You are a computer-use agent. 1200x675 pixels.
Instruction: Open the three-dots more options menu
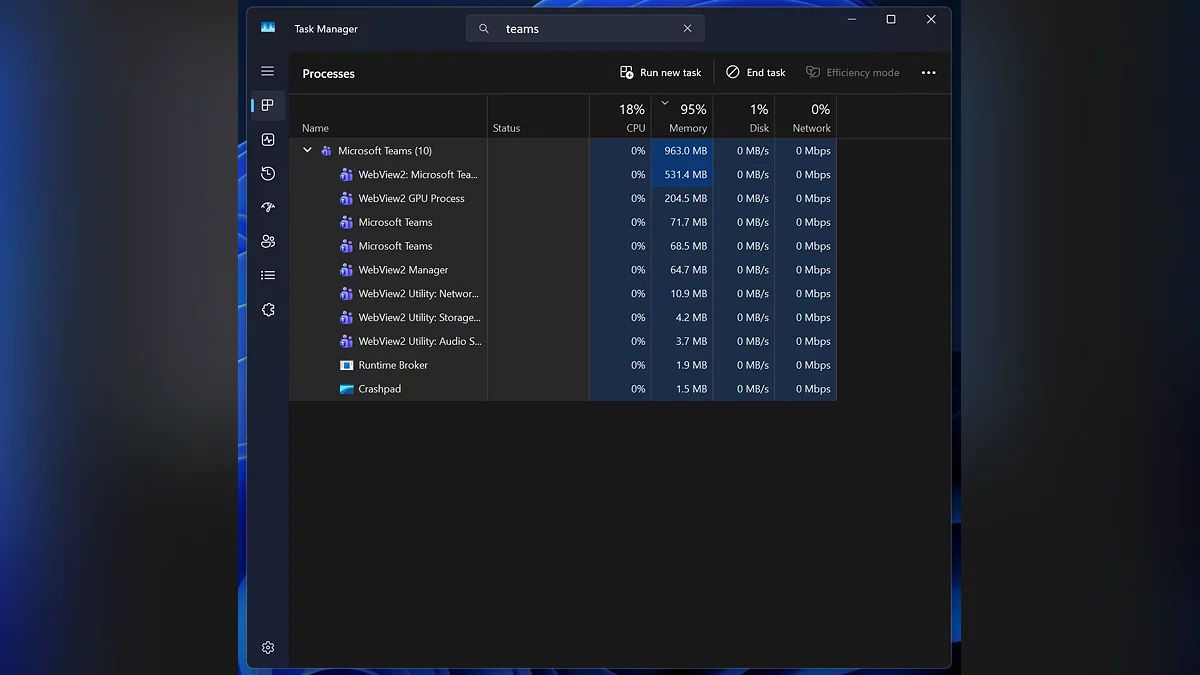click(928, 73)
